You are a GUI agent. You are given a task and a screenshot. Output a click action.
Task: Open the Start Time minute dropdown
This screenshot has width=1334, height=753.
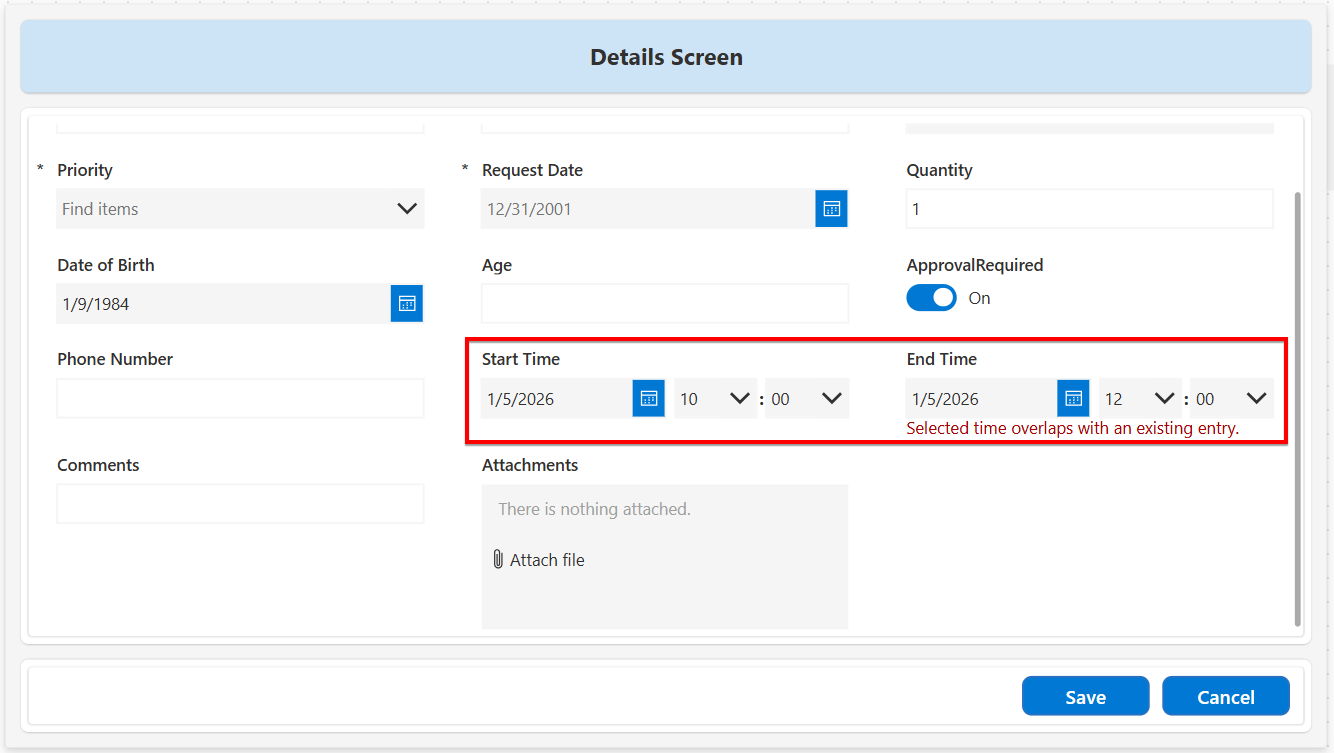click(x=831, y=399)
